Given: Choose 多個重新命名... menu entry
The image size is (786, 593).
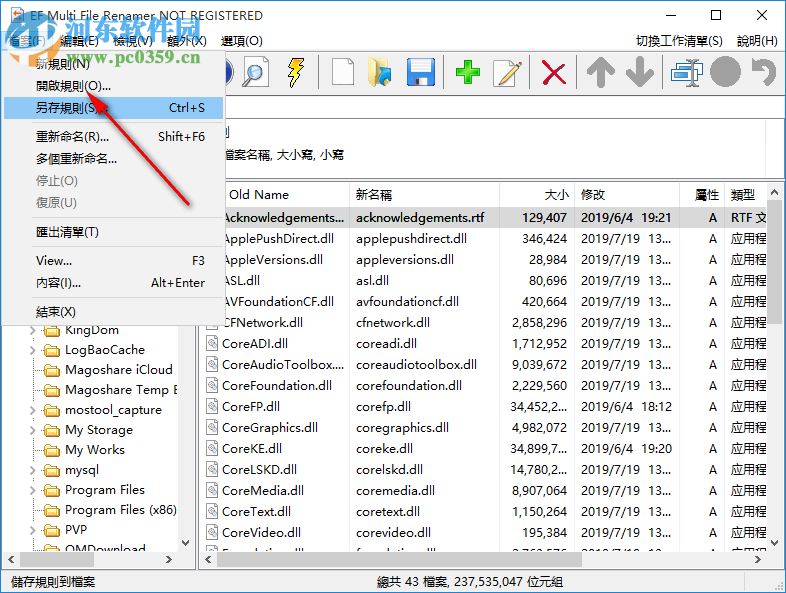Looking at the screenshot, I should coord(113,159).
